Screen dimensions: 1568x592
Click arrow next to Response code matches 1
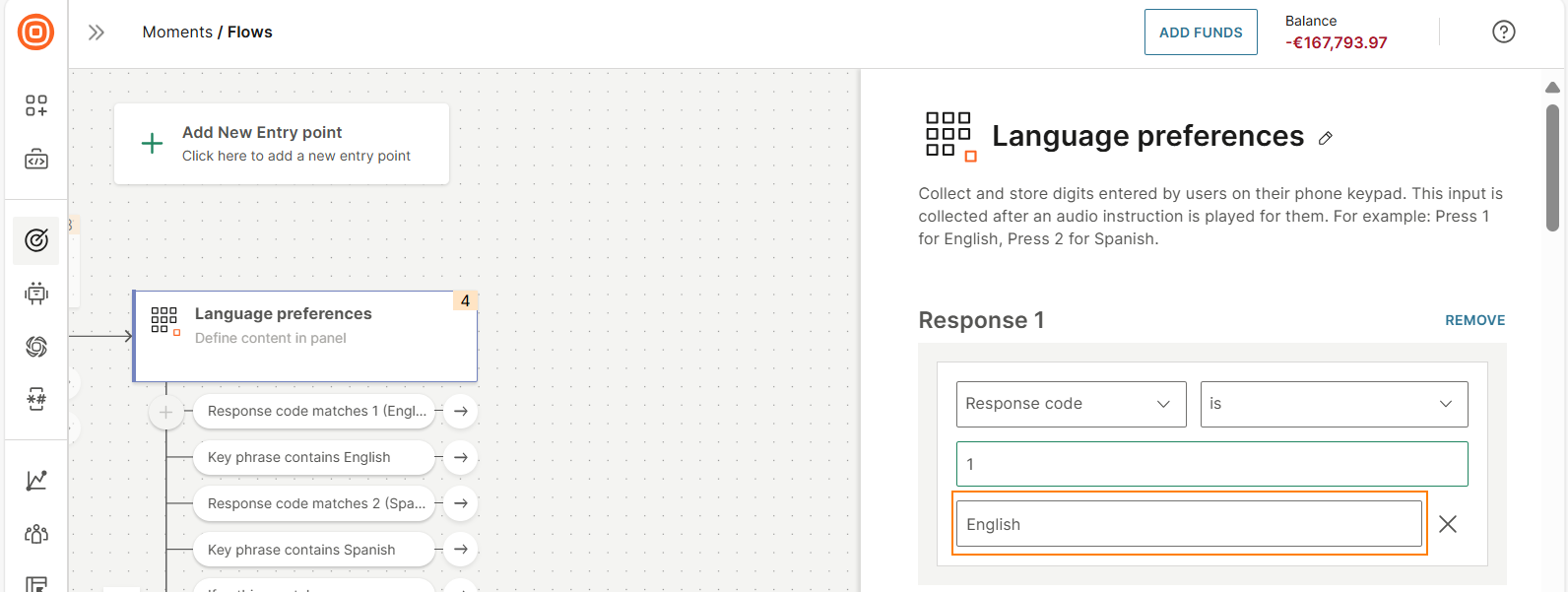pyautogui.click(x=460, y=411)
